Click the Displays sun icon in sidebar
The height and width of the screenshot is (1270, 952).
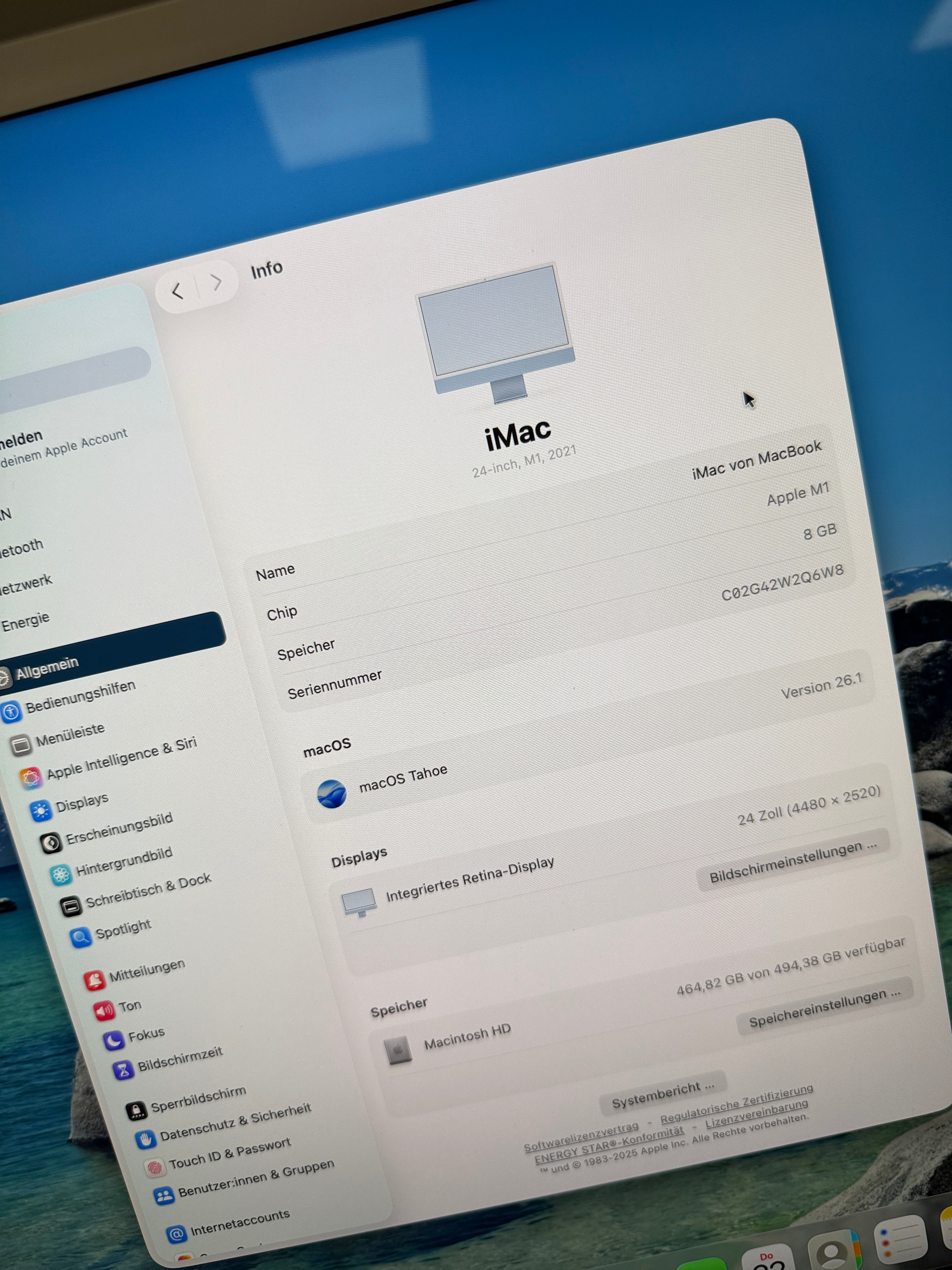[x=41, y=811]
